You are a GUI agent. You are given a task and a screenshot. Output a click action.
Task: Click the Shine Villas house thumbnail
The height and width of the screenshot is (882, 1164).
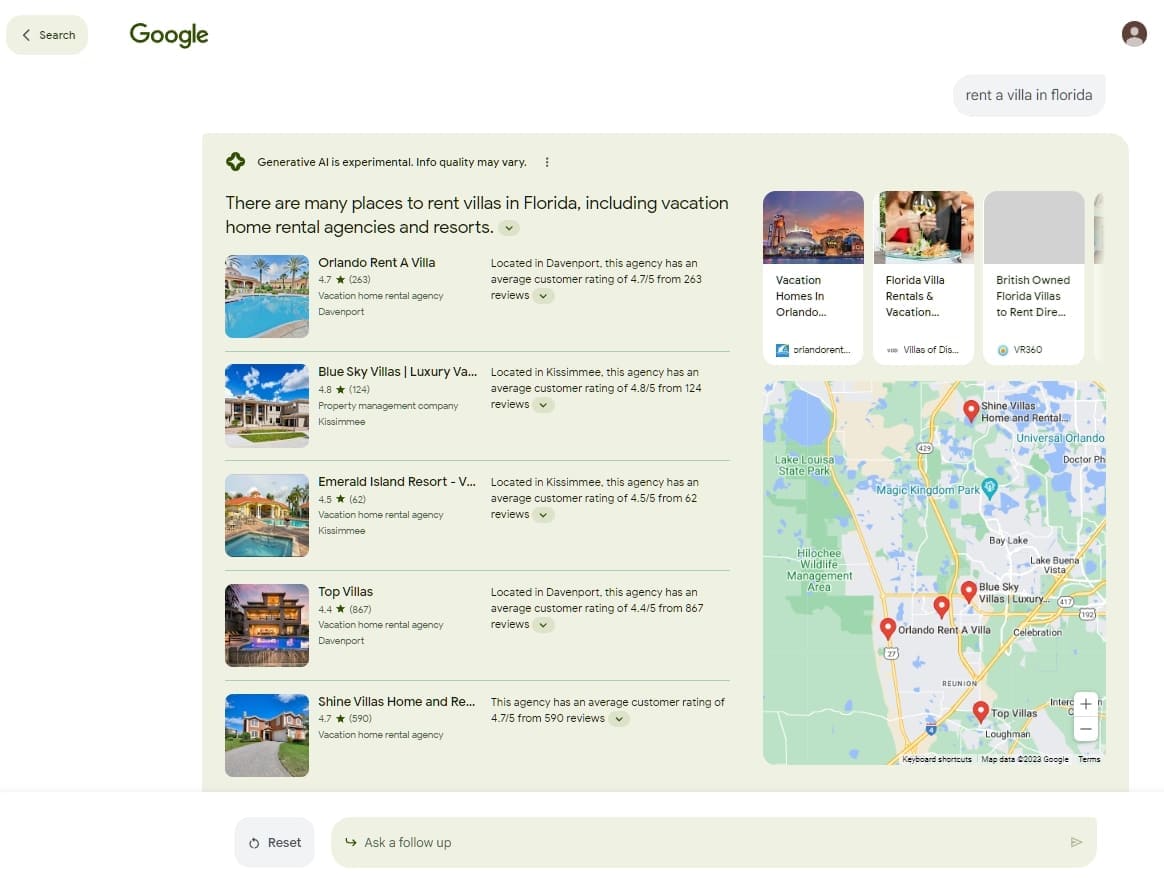point(267,735)
